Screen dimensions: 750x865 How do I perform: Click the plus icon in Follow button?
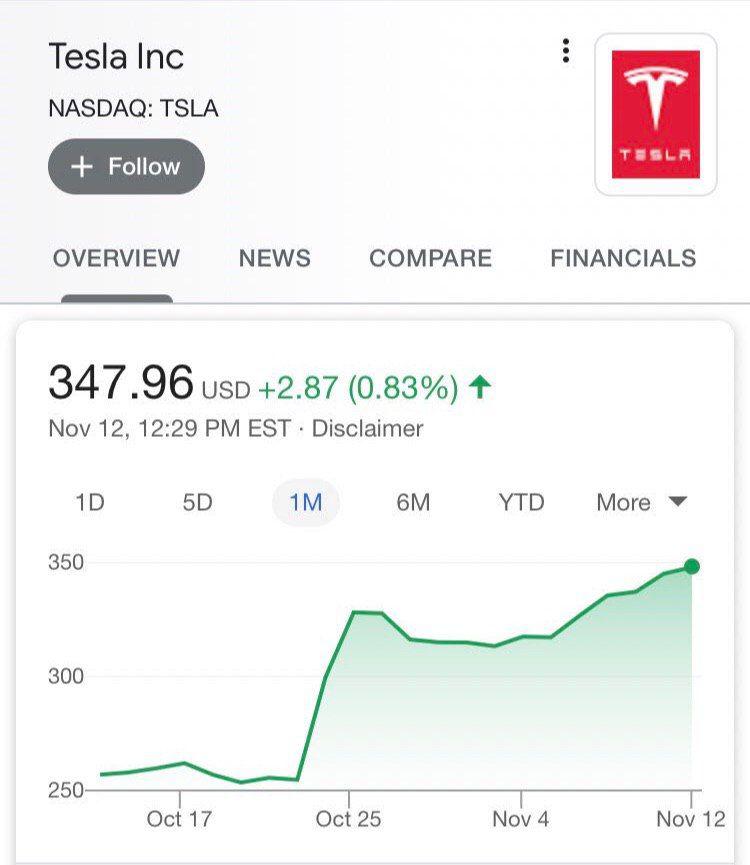tap(82, 167)
